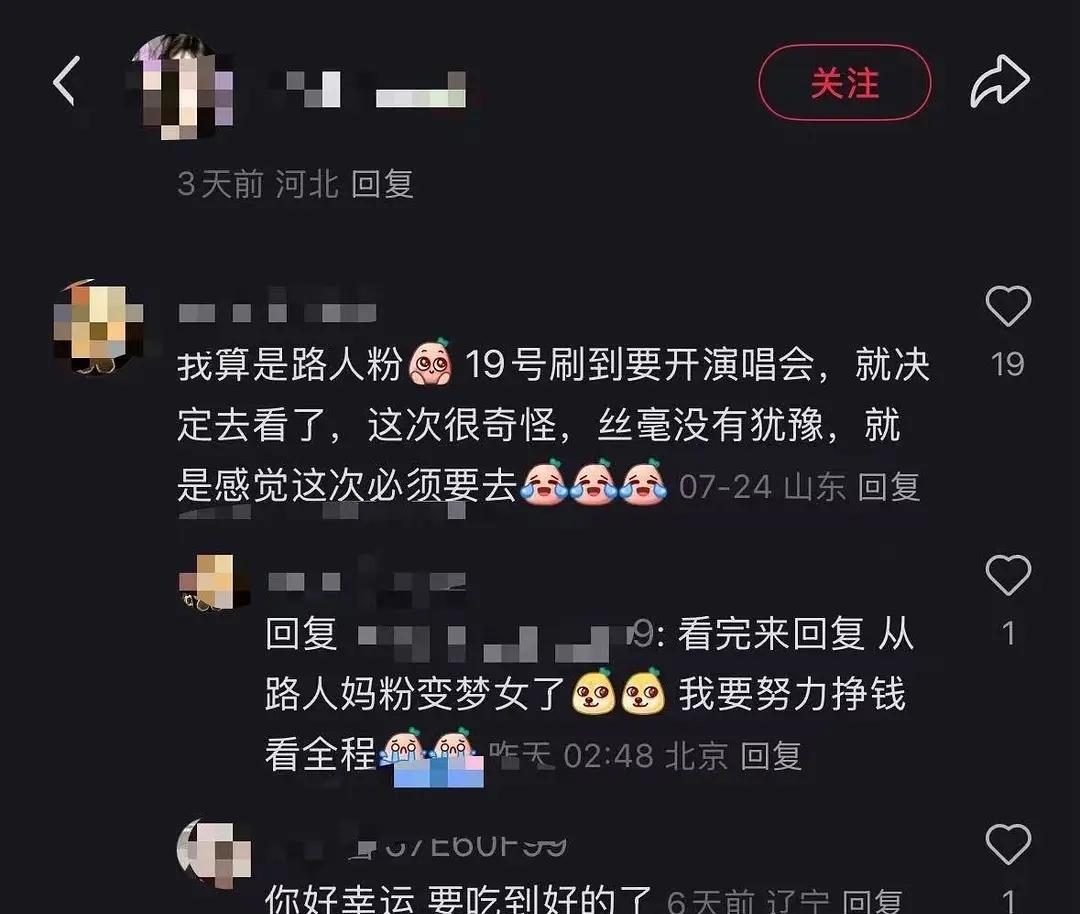1080x914 pixels.
Task: Open the post author's avatar
Action: (182, 86)
